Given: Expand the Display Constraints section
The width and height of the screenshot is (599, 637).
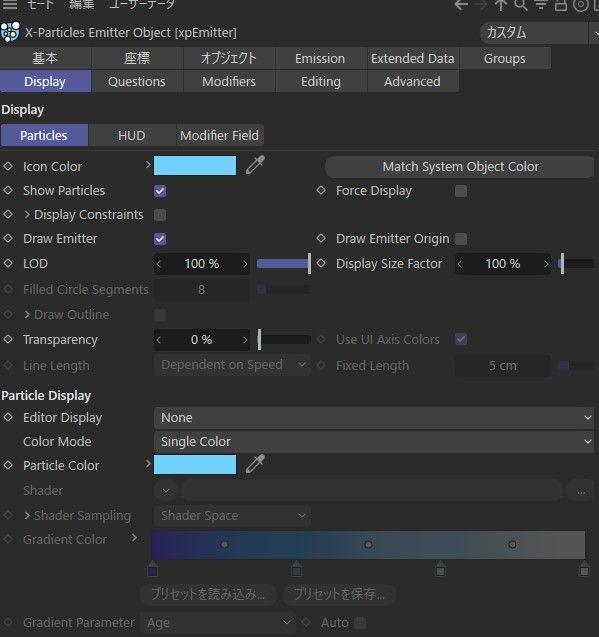Looking at the screenshot, I should coord(27,214).
